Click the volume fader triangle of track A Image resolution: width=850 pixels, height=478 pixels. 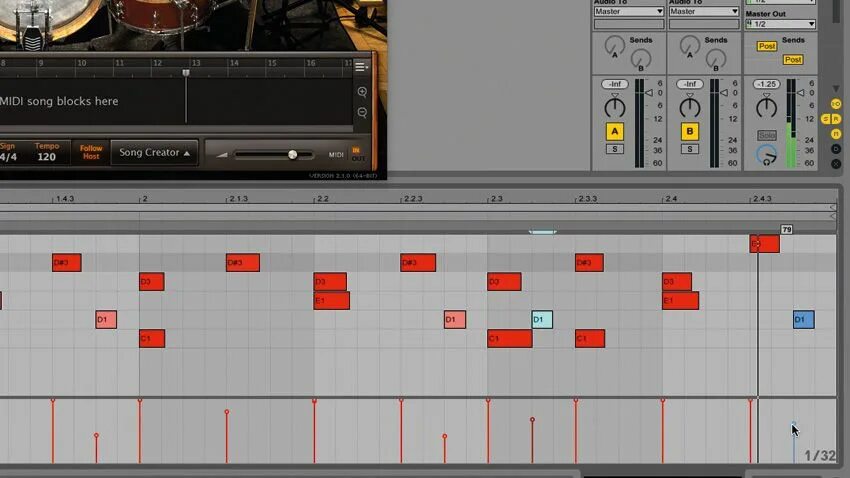[649, 93]
